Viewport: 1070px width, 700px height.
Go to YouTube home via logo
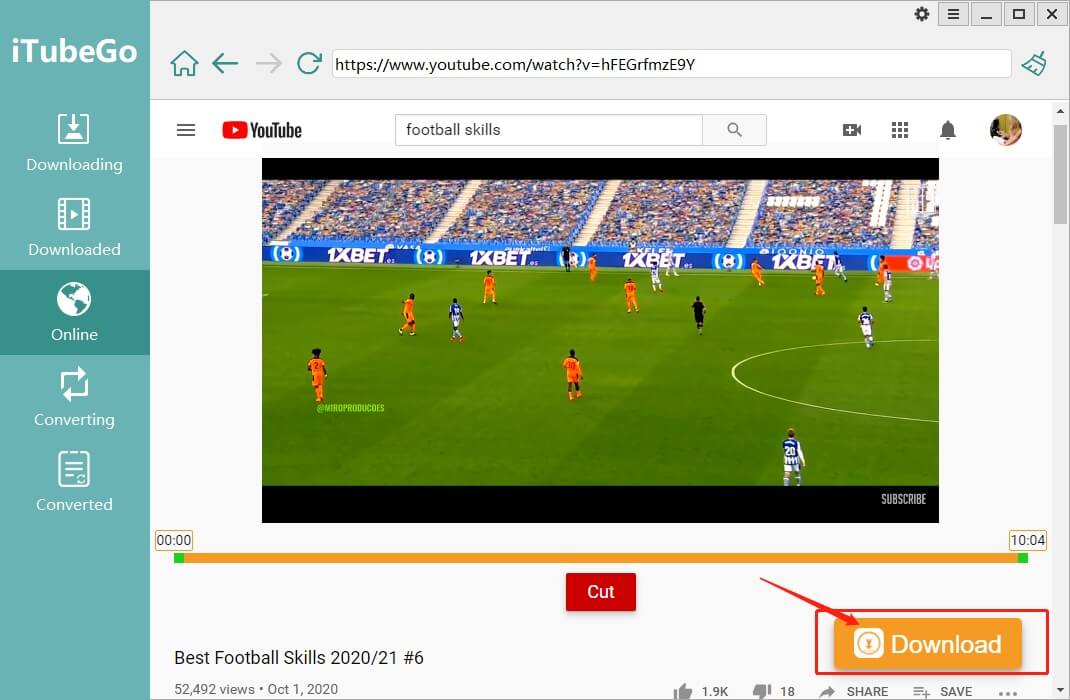pos(262,130)
